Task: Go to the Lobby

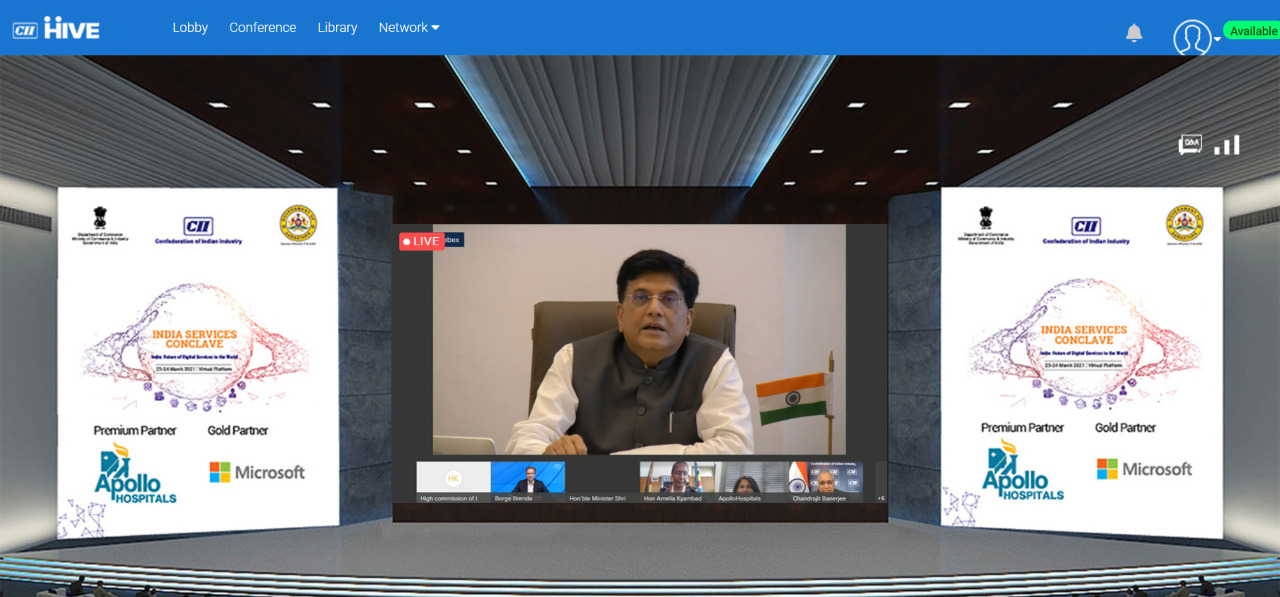Action: coord(190,28)
